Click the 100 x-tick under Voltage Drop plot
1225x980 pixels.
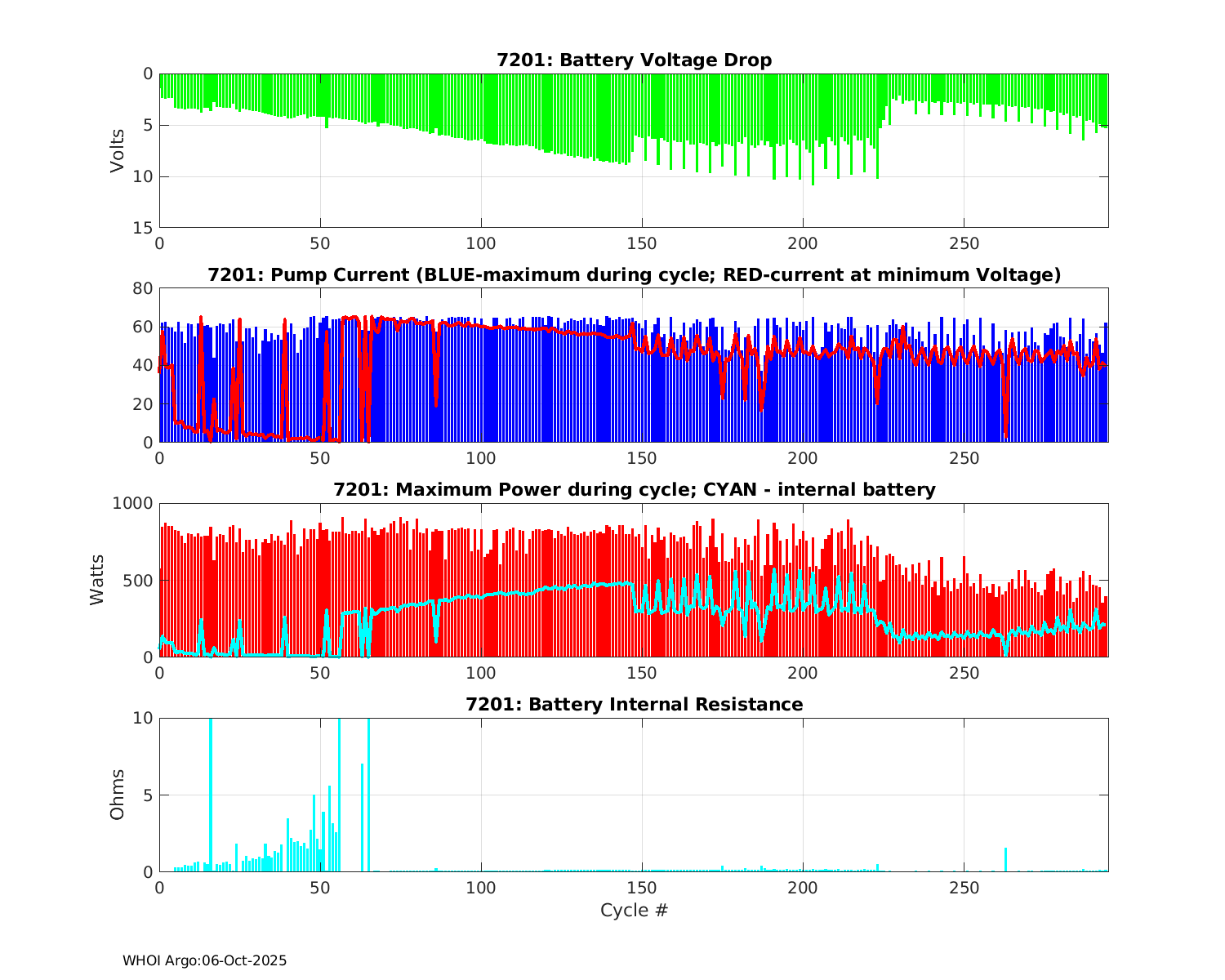[x=481, y=244]
